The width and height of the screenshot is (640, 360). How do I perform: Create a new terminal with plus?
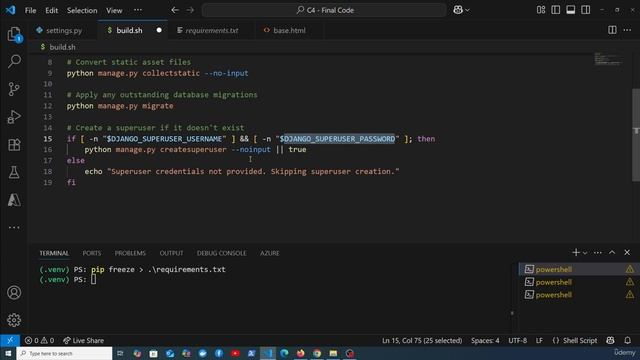[x=576, y=253]
